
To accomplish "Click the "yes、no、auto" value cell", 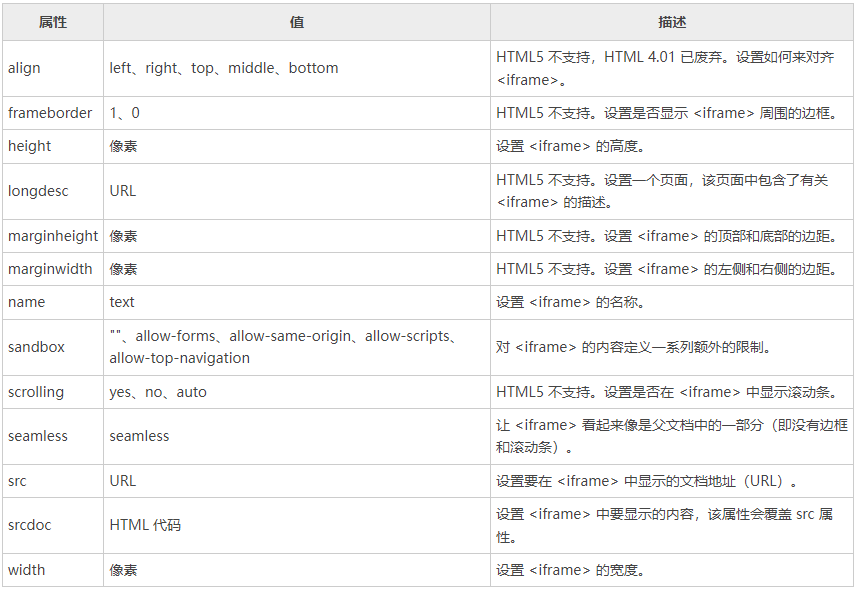I will click(x=158, y=392).
